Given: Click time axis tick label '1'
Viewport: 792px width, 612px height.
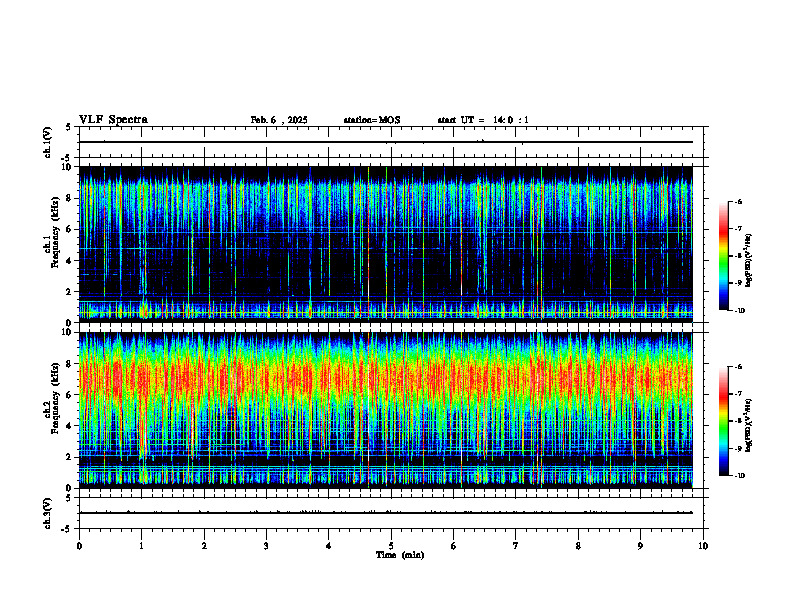Looking at the screenshot, I should click(x=141, y=546).
